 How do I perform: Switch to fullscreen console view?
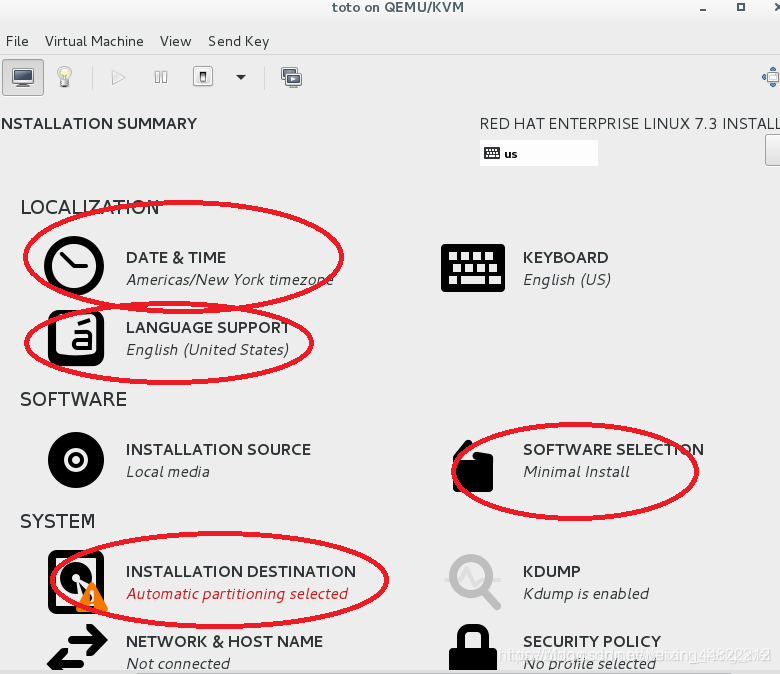(x=772, y=77)
